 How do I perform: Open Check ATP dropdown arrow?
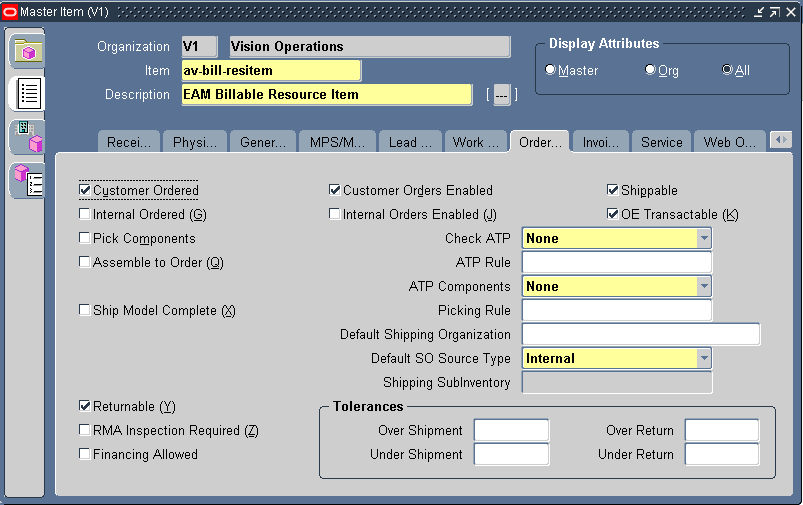(704, 238)
